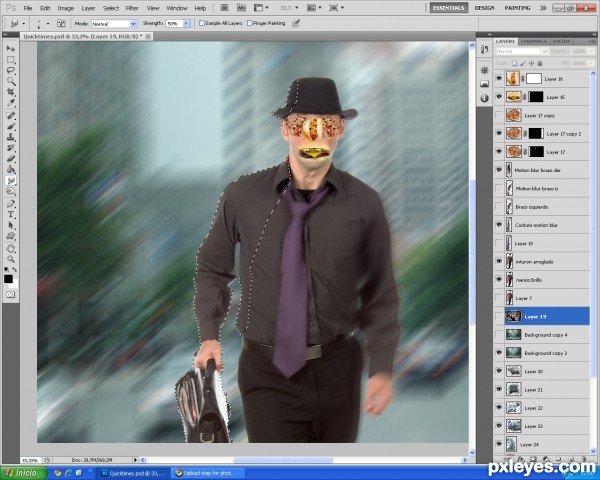Switch to Essentials workspace
Viewport: 600px width, 480px height.
(x=448, y=8)
